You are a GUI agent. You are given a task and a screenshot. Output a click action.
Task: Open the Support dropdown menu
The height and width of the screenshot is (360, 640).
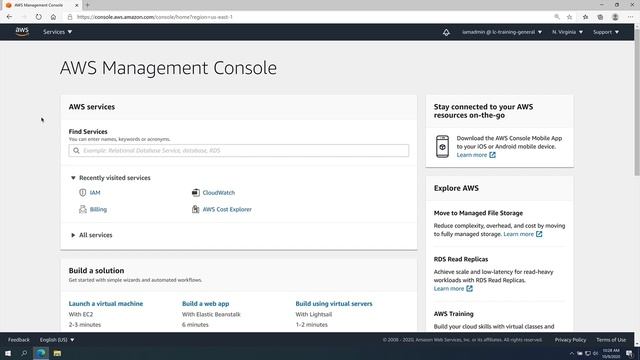[x=606, y=32]
